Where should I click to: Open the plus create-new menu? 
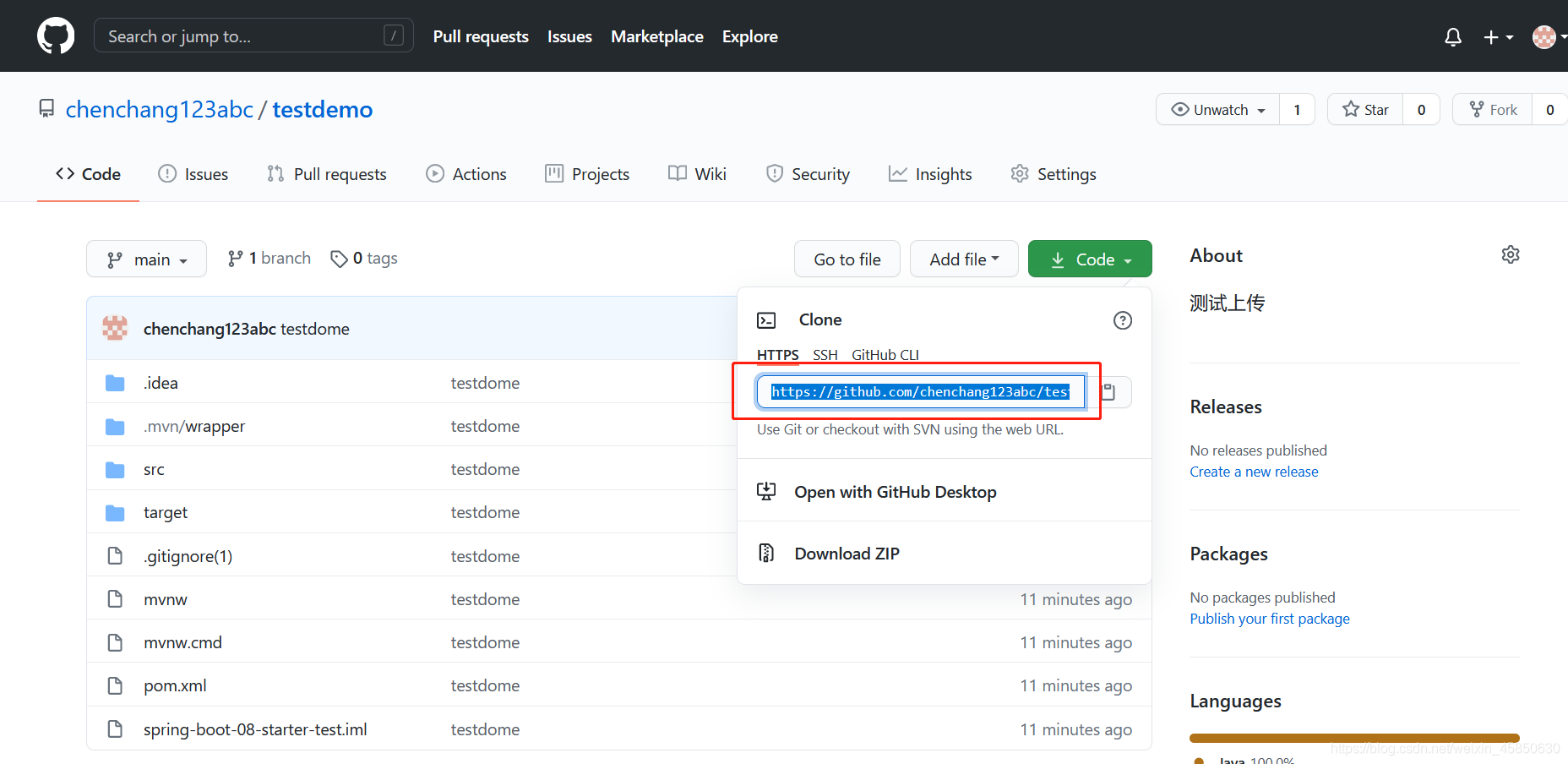click(x=1498, y=37)
